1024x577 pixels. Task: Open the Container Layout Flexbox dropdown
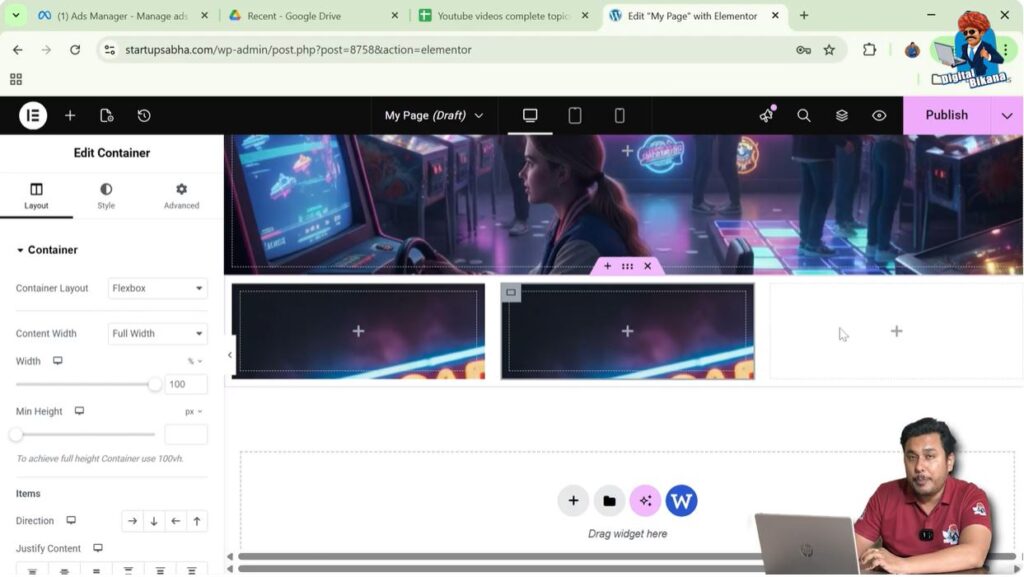click(158, 288)
